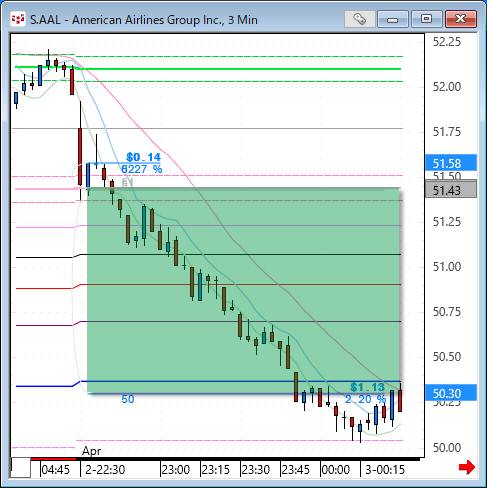487x488 pixels.
Task: Click the 3-00:15 time axis label
Action: (x=385, y=470)
